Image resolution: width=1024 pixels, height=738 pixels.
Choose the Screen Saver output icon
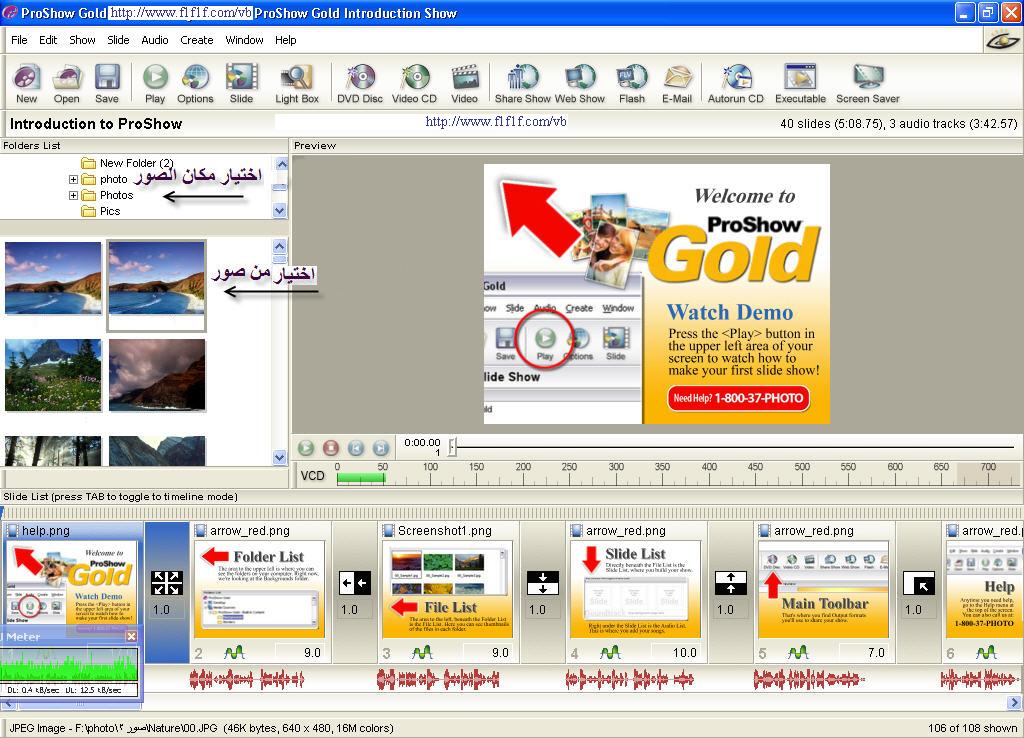(867, 83)
